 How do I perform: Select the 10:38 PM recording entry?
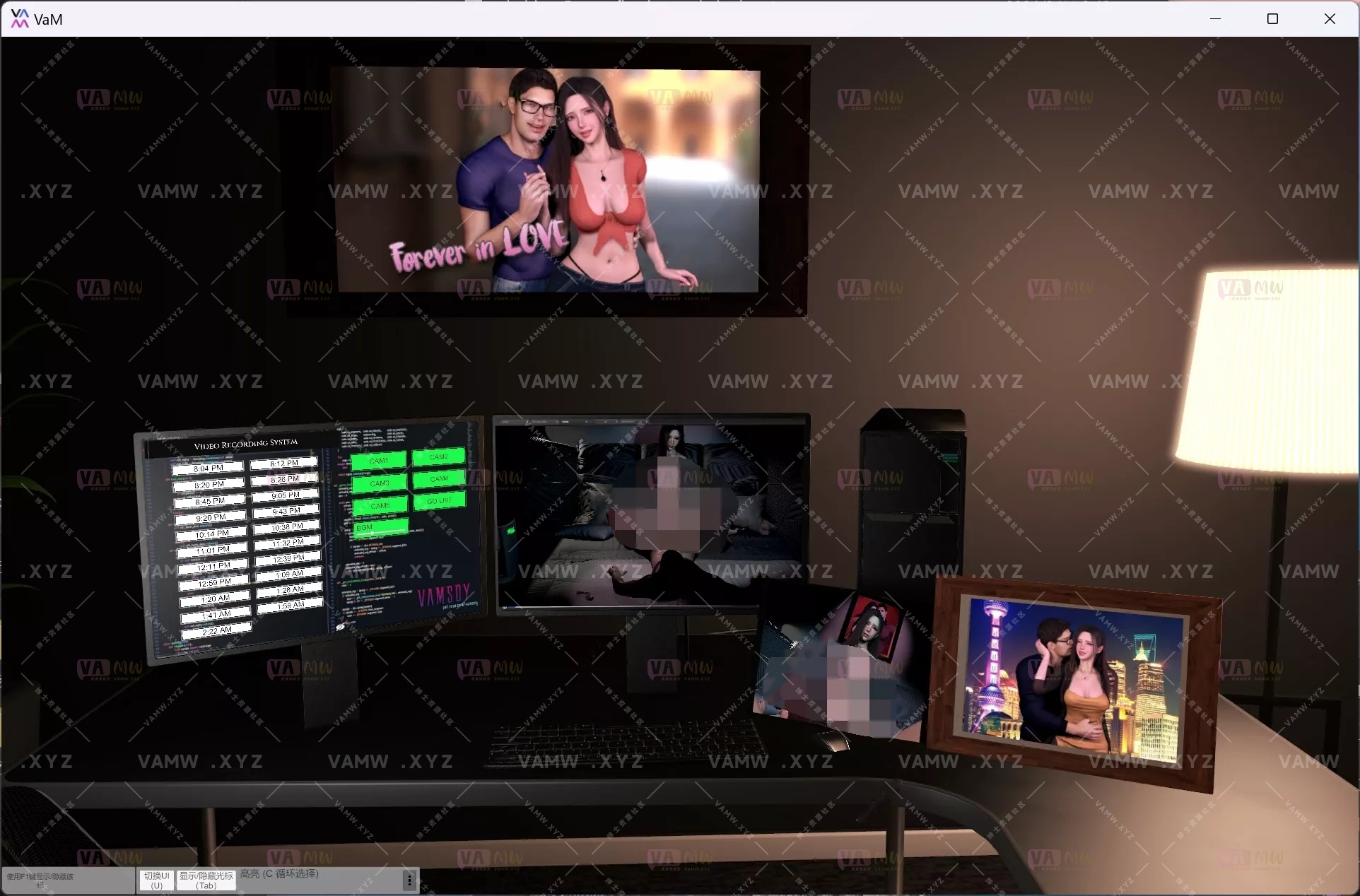(287, 528)
